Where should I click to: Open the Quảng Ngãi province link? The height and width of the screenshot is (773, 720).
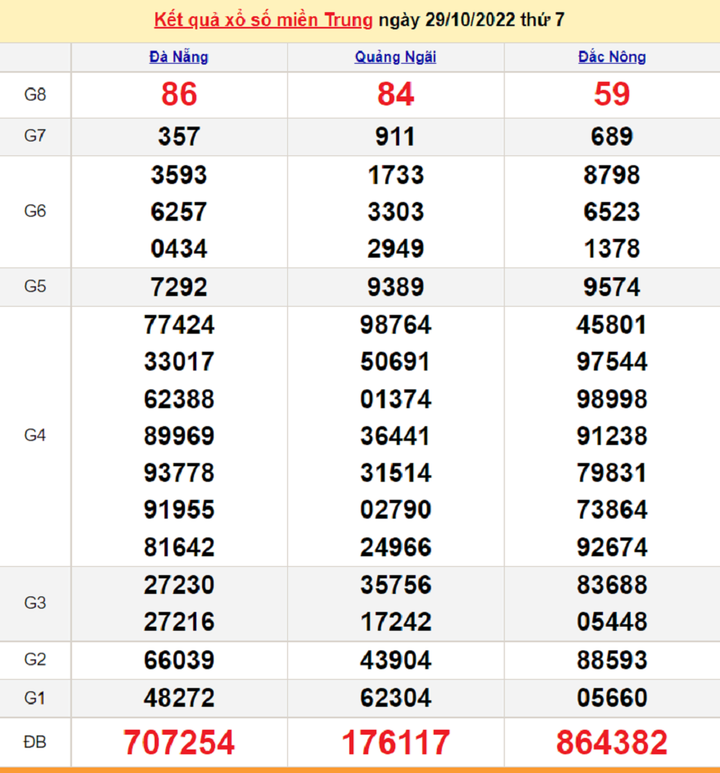pyautogui.click(x=395, y=57)
